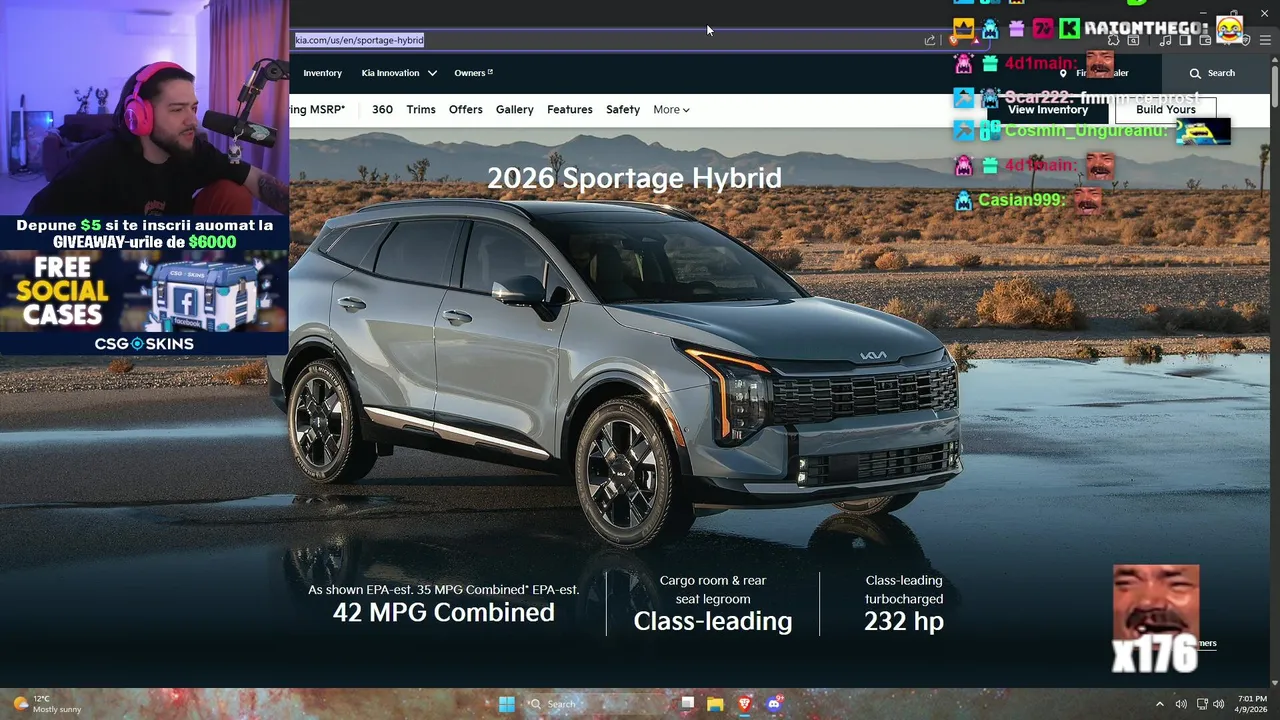Viewport: 1280px width, 720px height.
Task: Open the Inventory menu item
Action: [x=322, y=73]
